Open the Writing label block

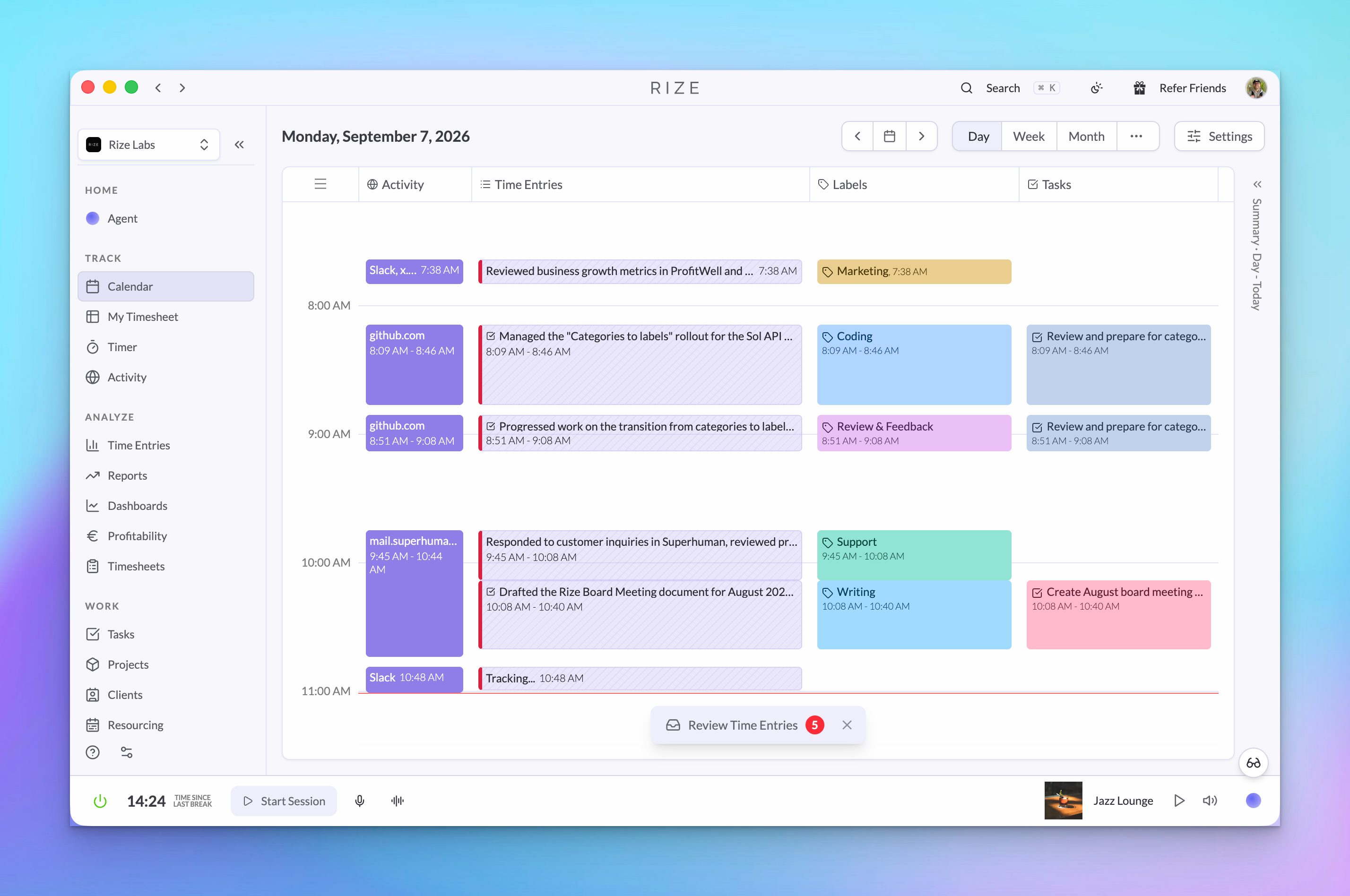pos(914,615)
